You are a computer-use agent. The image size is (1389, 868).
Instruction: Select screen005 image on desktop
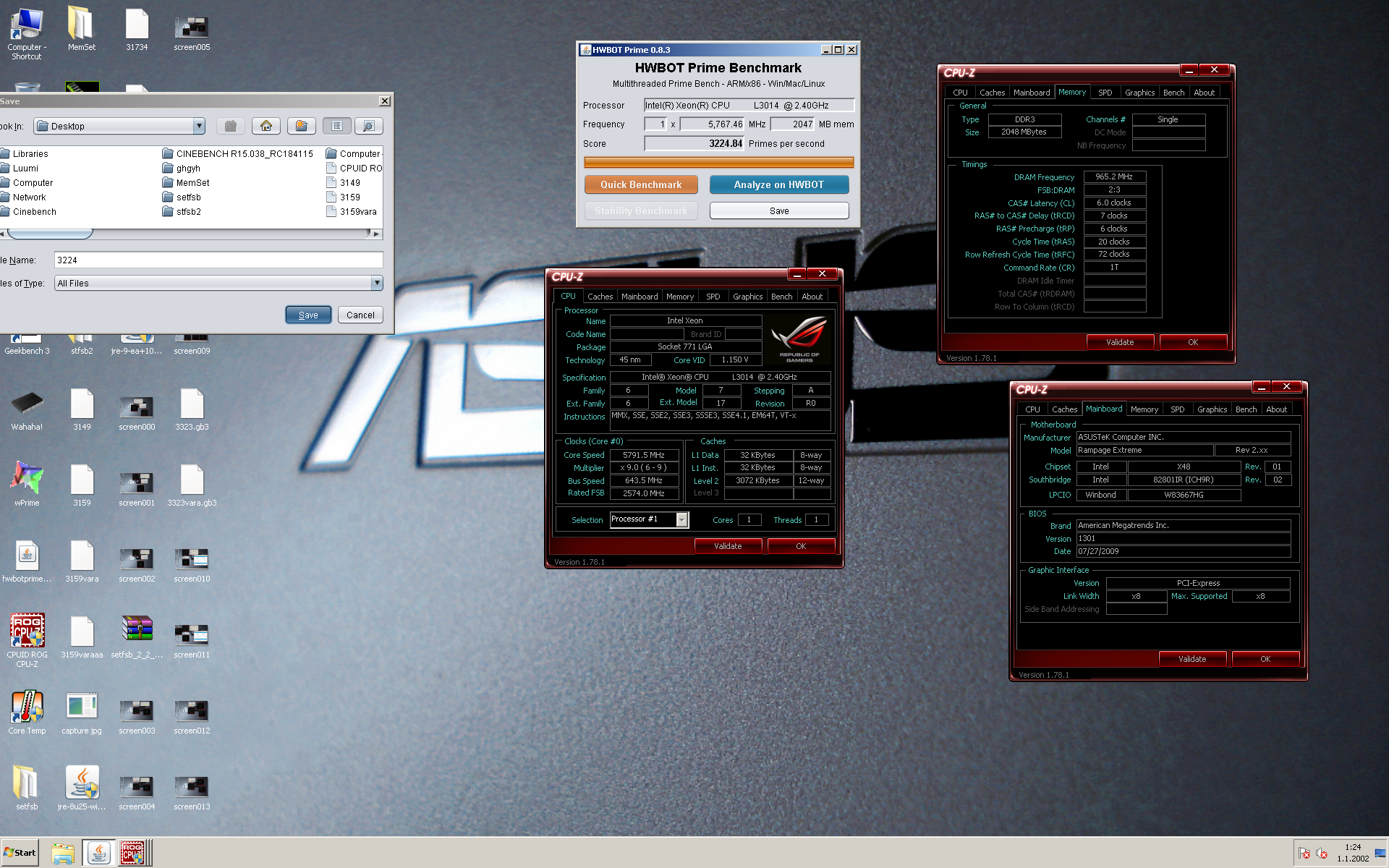pos(192,33)
